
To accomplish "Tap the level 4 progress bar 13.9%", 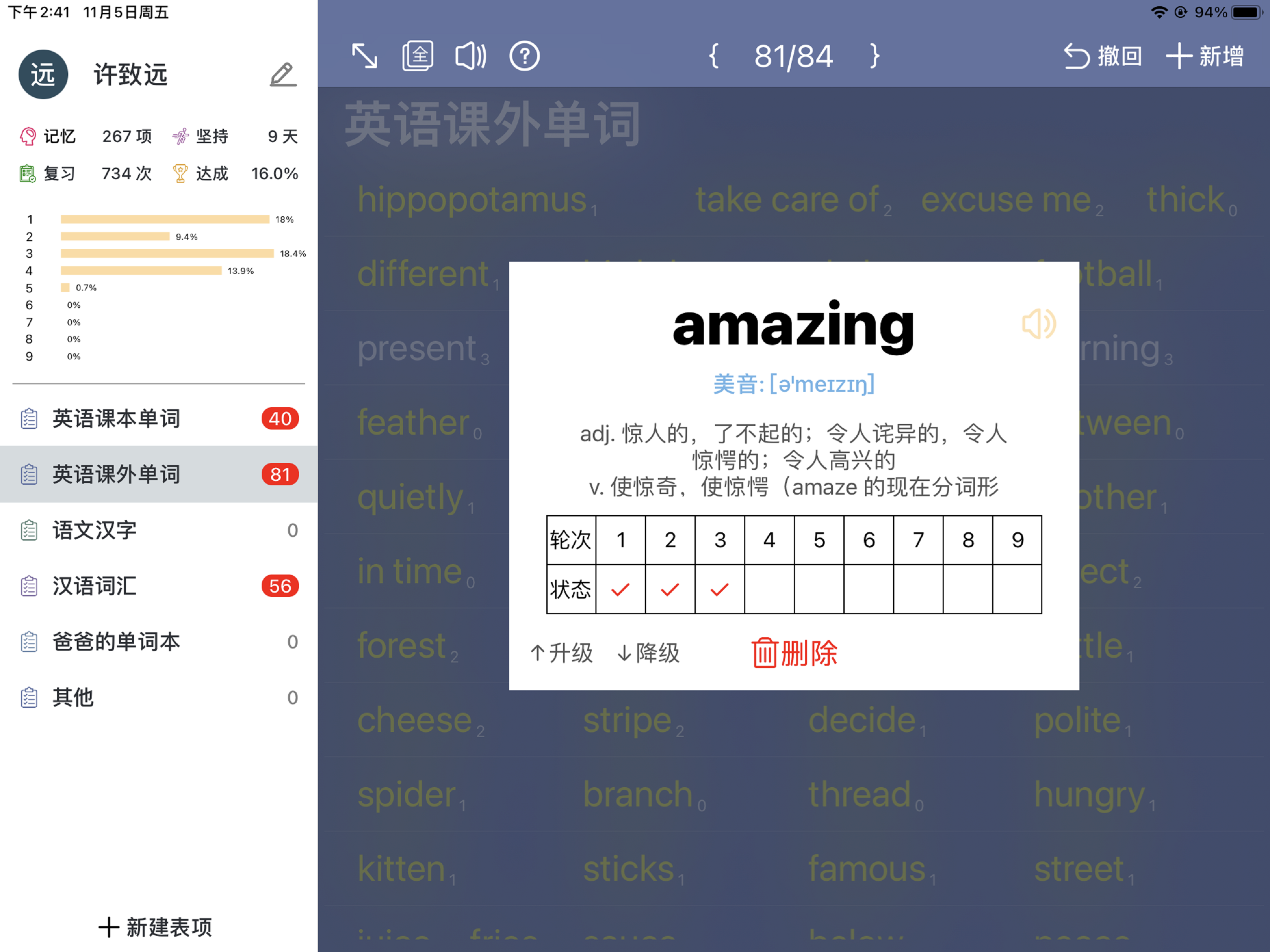I will pyautogui.click(x=141, y=271).
